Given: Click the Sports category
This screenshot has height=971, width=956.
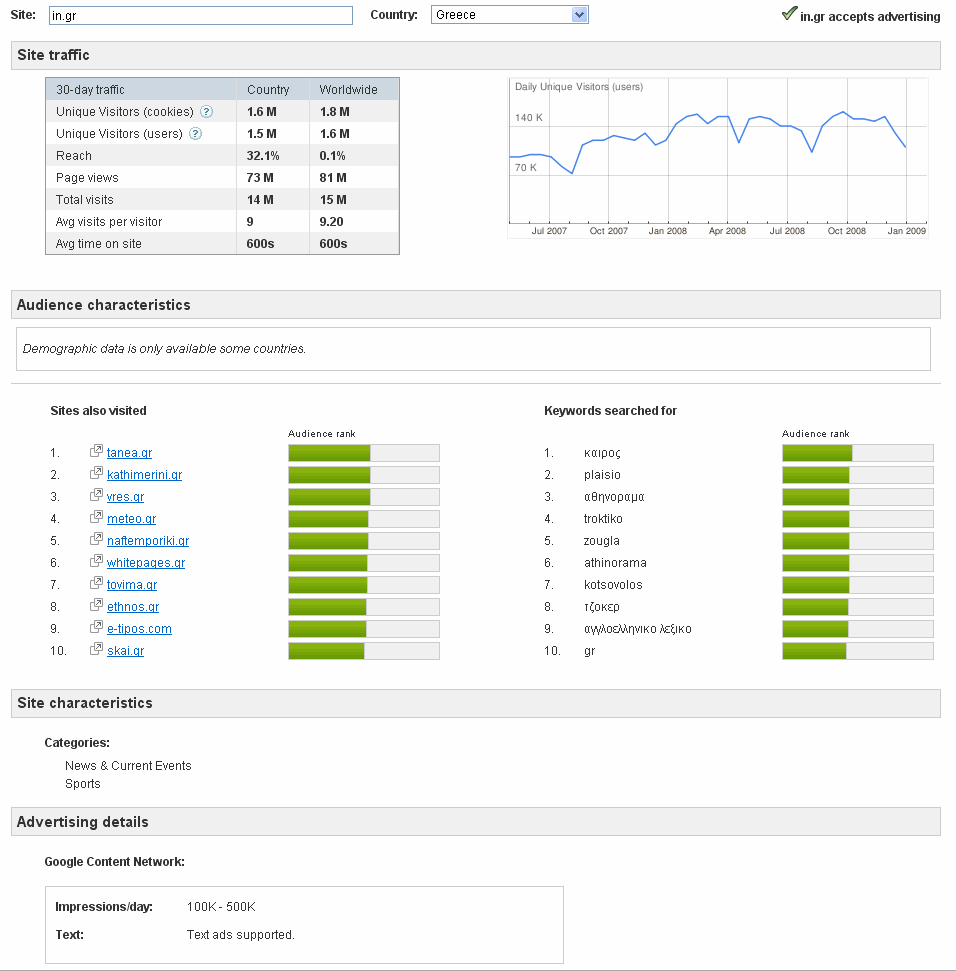Looking at the screenshot, I should (x=82, y=783).
